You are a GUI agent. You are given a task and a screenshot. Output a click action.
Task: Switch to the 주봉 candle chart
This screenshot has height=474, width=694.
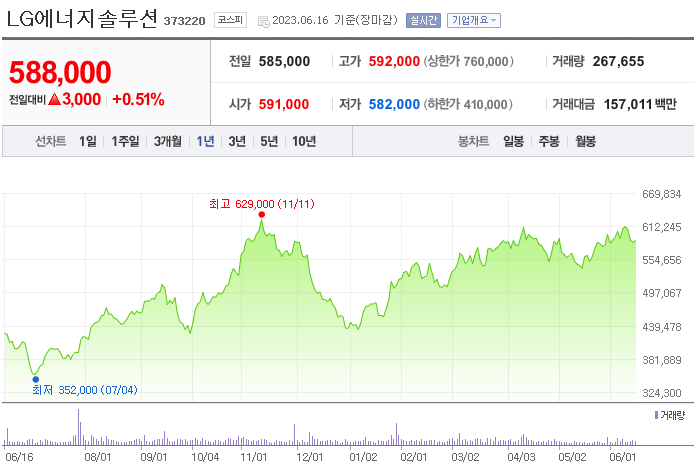point(549,141)
